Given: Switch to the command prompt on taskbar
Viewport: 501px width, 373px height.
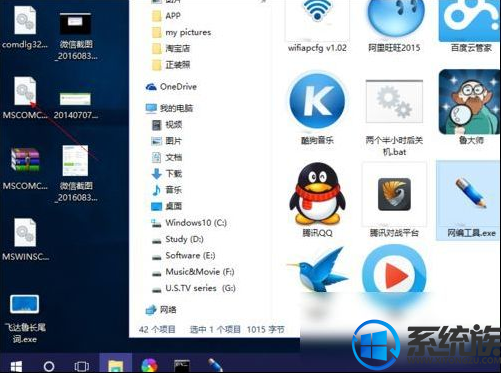Looking at the screenshot, I should tap(182, 366).
